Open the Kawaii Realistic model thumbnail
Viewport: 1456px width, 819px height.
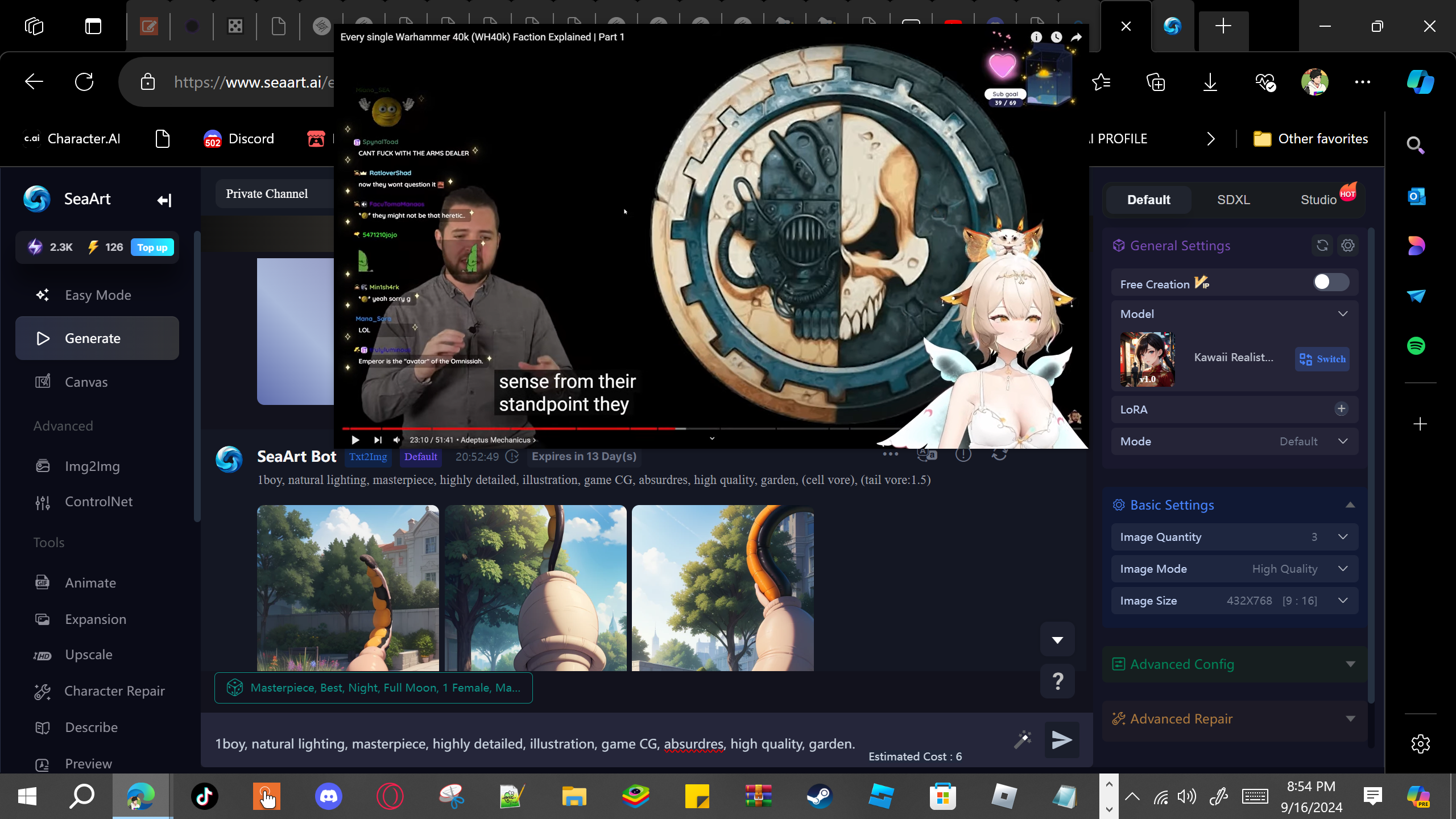[1147, 359]
